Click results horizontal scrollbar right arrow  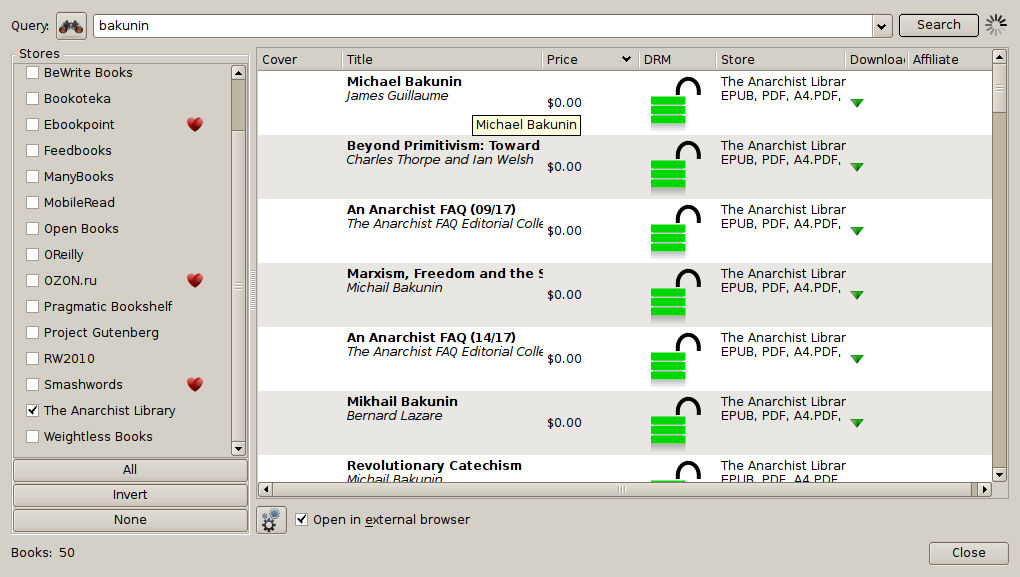(984, 489)
